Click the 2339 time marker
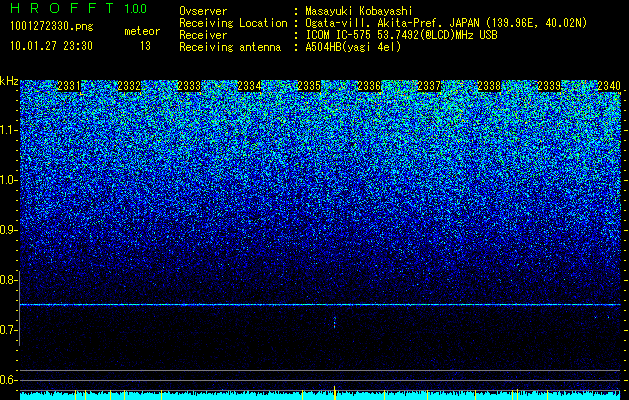 coord(549,86)
